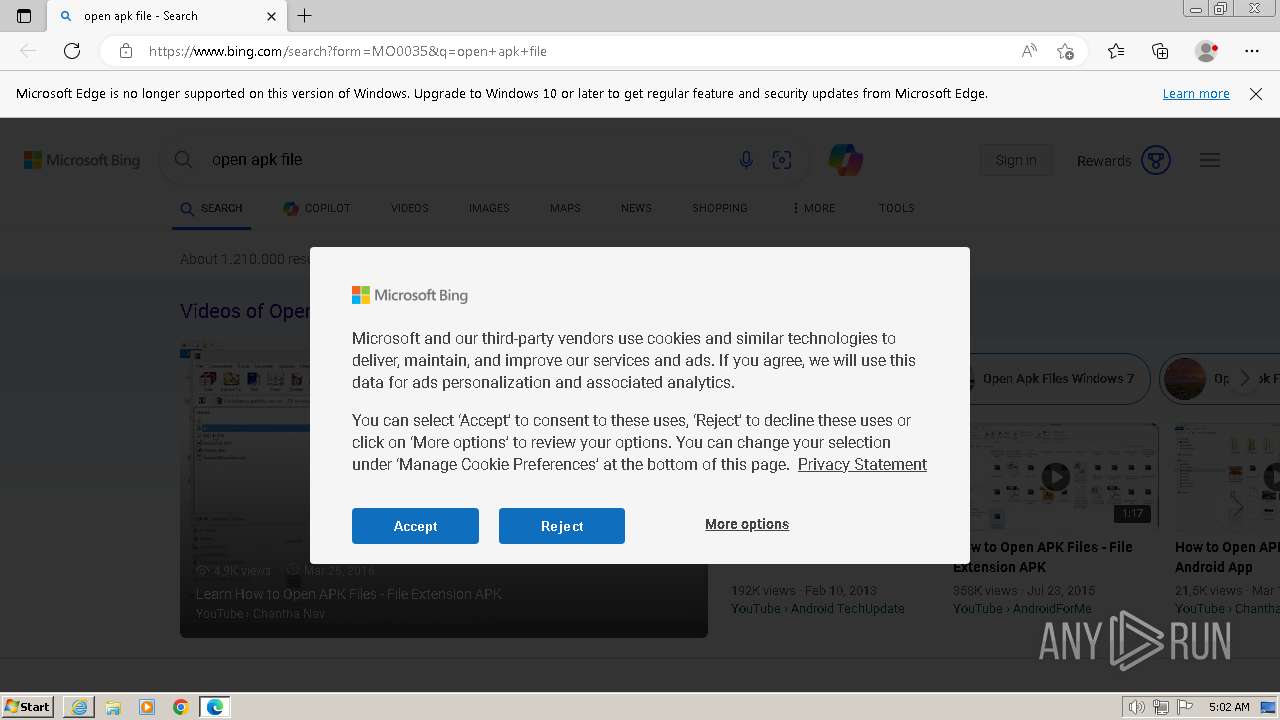Click the Microsoft Bing logo on the page header

click(x=82, y=160)
